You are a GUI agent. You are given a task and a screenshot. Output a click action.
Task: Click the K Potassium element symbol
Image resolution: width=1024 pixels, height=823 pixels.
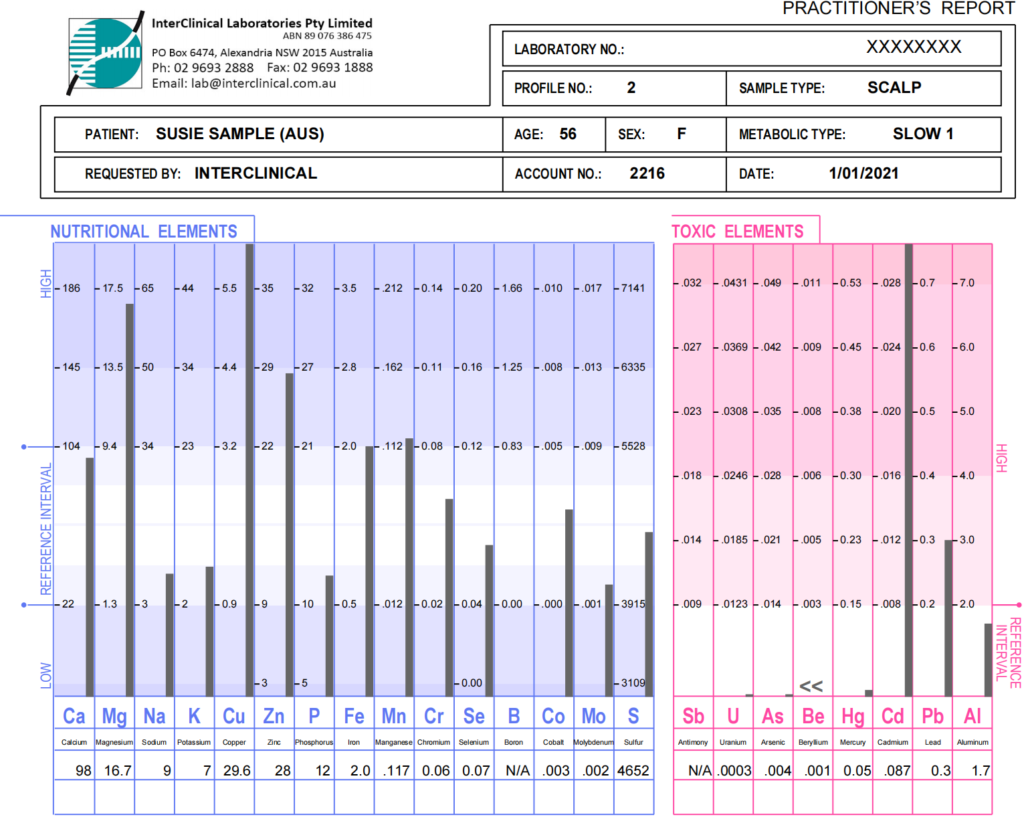point(194,717)
